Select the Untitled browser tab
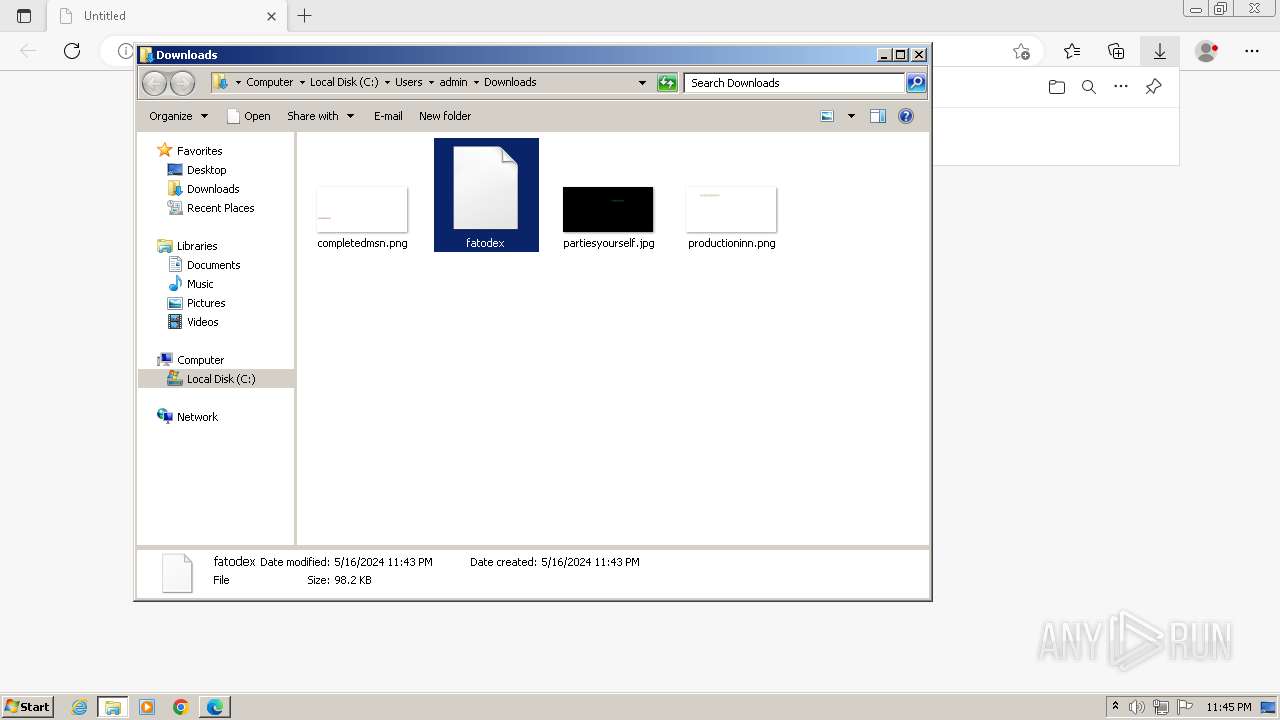 click(x=168, y=16)
